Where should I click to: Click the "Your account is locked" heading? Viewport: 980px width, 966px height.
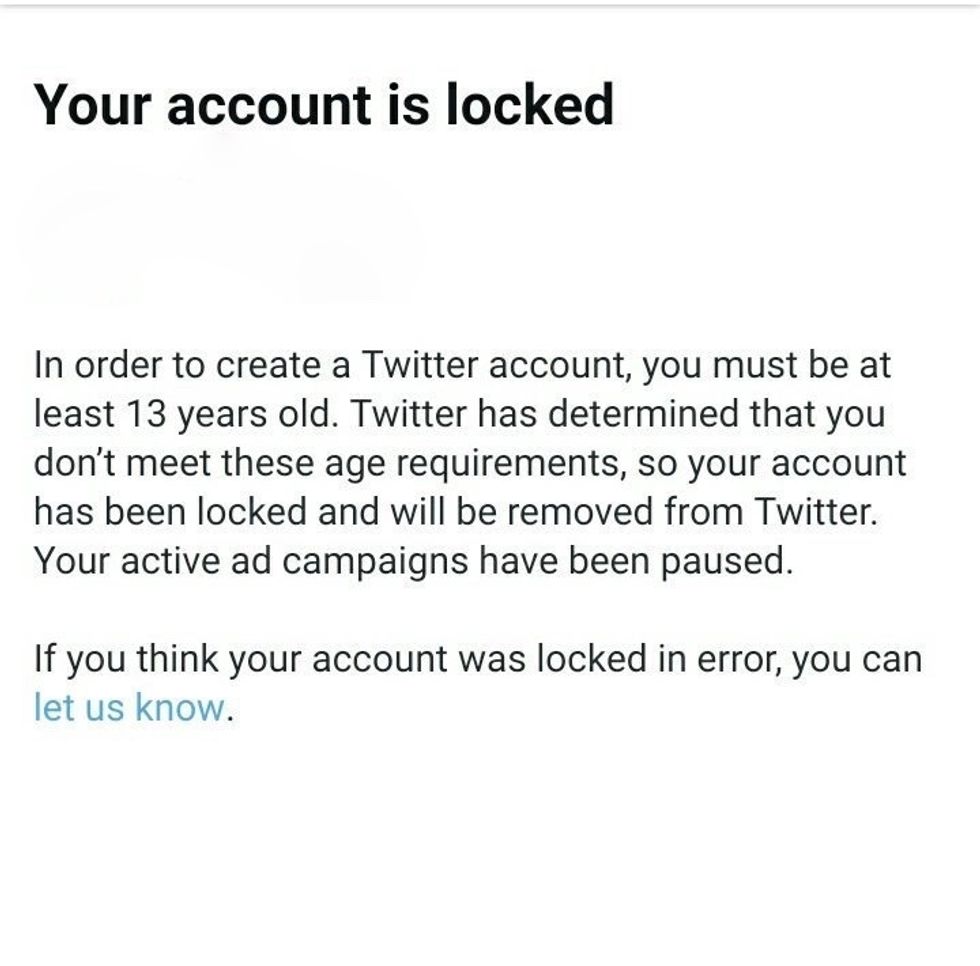(x=324, y=105)
